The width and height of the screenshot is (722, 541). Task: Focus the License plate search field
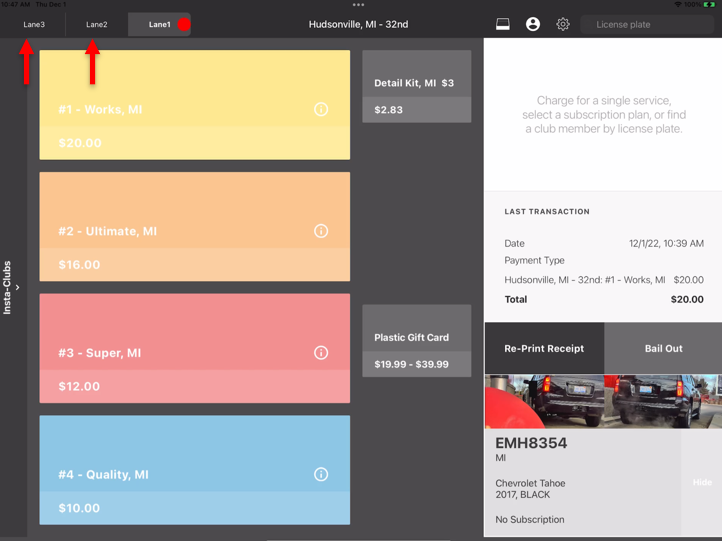(x=647, y=24)
